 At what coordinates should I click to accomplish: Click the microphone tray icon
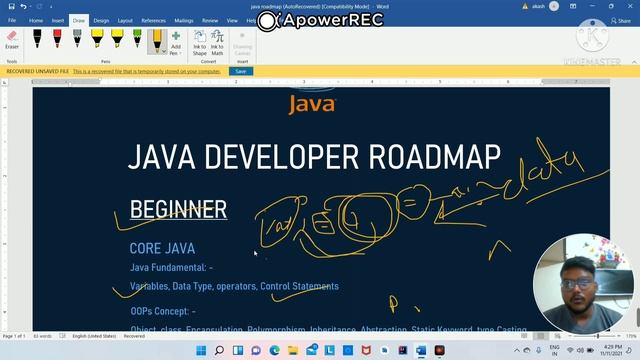539,350
